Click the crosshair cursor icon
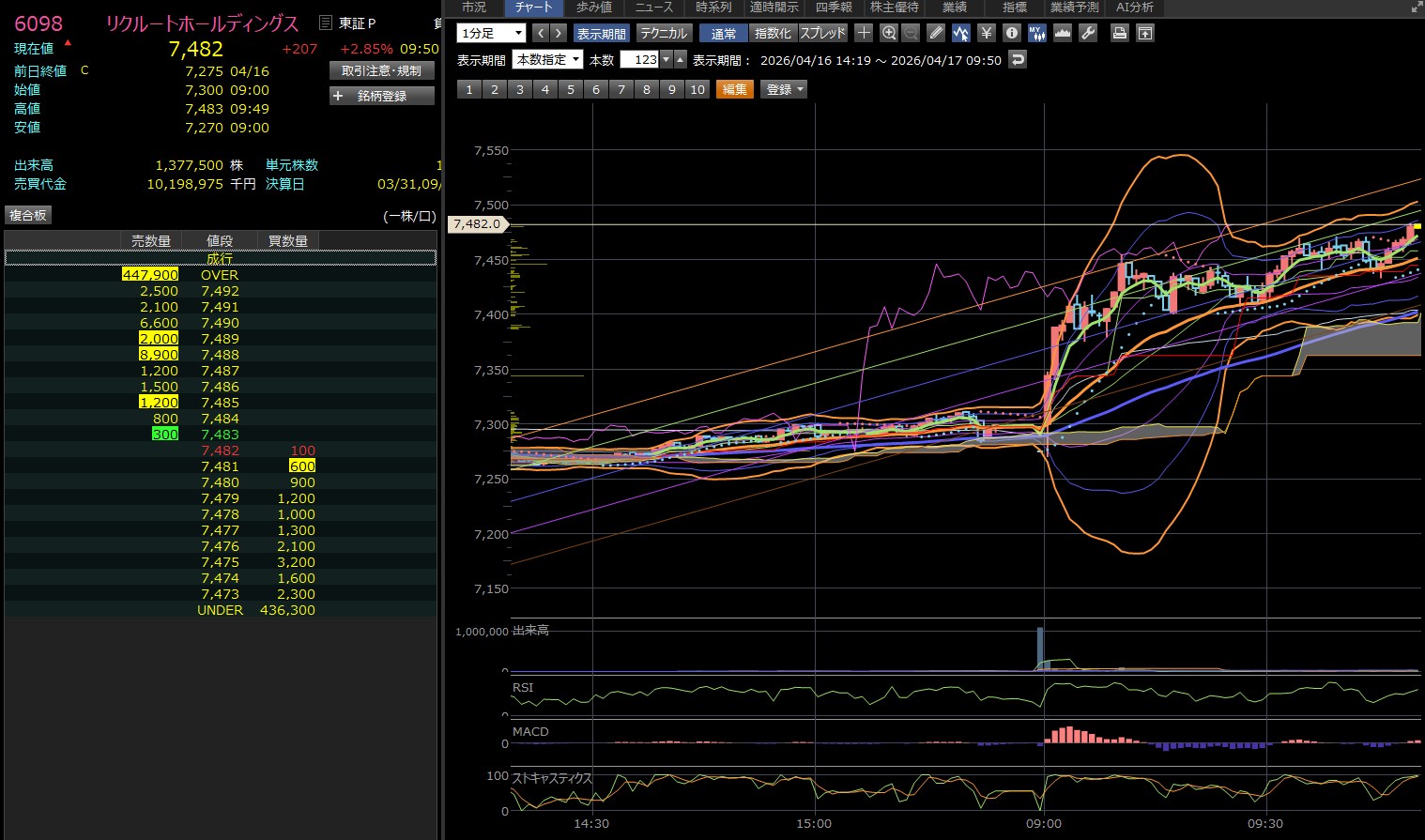Image resolution: width=1425 pixels, height=840 pixels. coord(864,33)
